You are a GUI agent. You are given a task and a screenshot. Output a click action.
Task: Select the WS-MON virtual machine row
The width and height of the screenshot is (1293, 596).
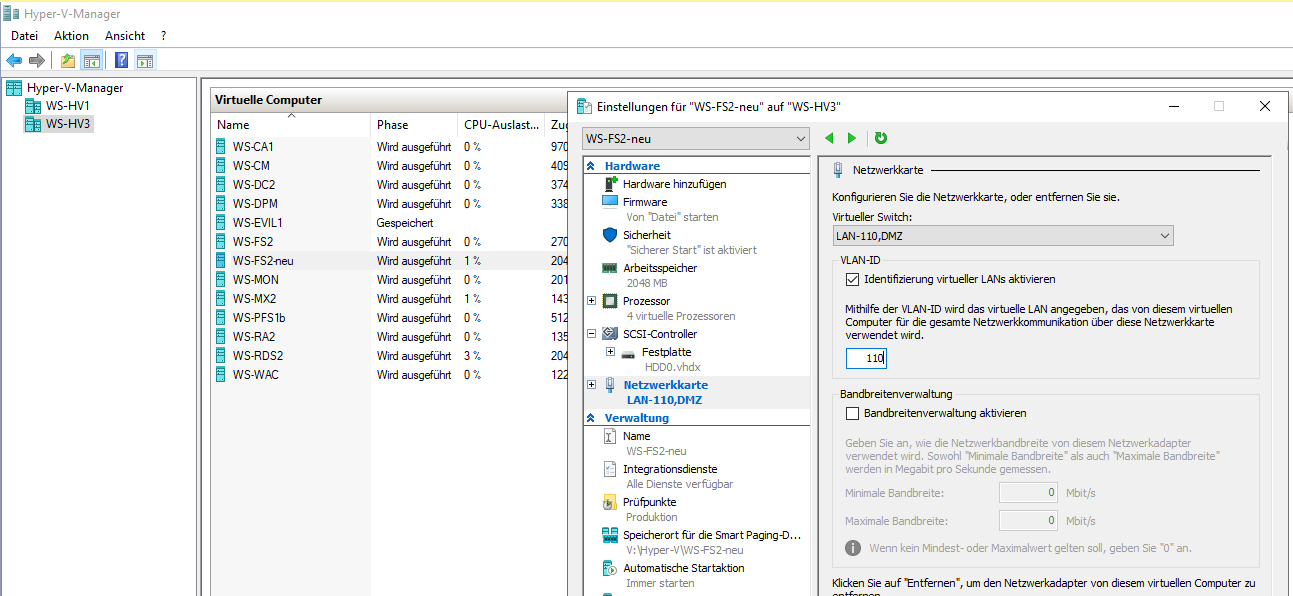389,279
